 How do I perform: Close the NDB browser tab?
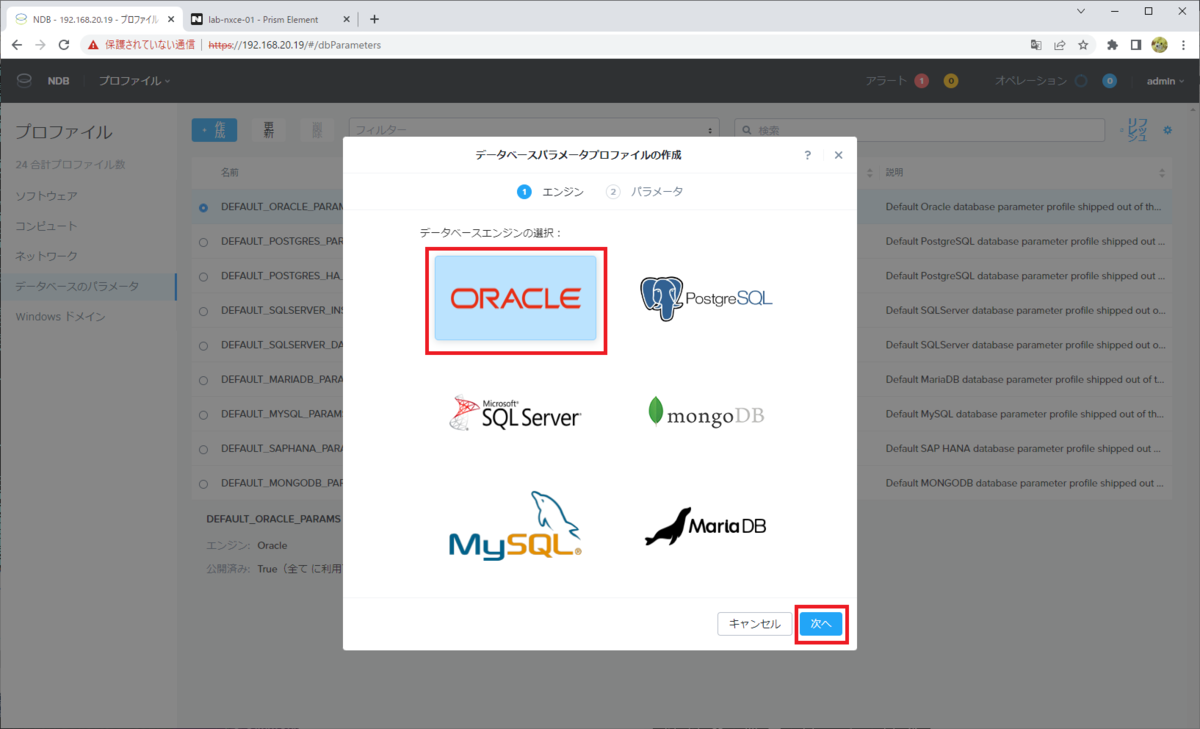pyautogui.click(x=171, y=19)
